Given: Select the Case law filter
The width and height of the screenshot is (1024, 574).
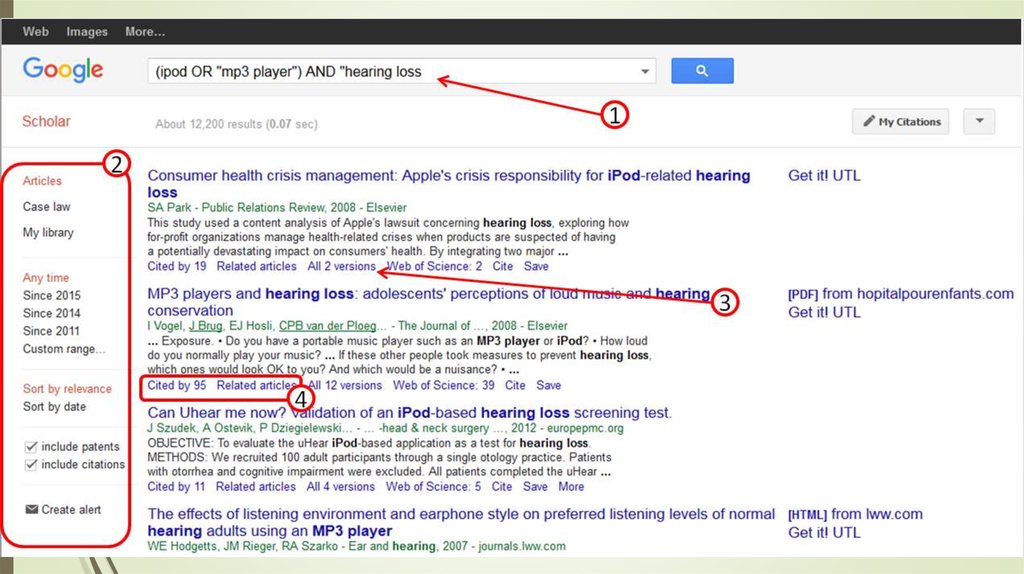Looking at the screenshot, I should click(47, 207).
